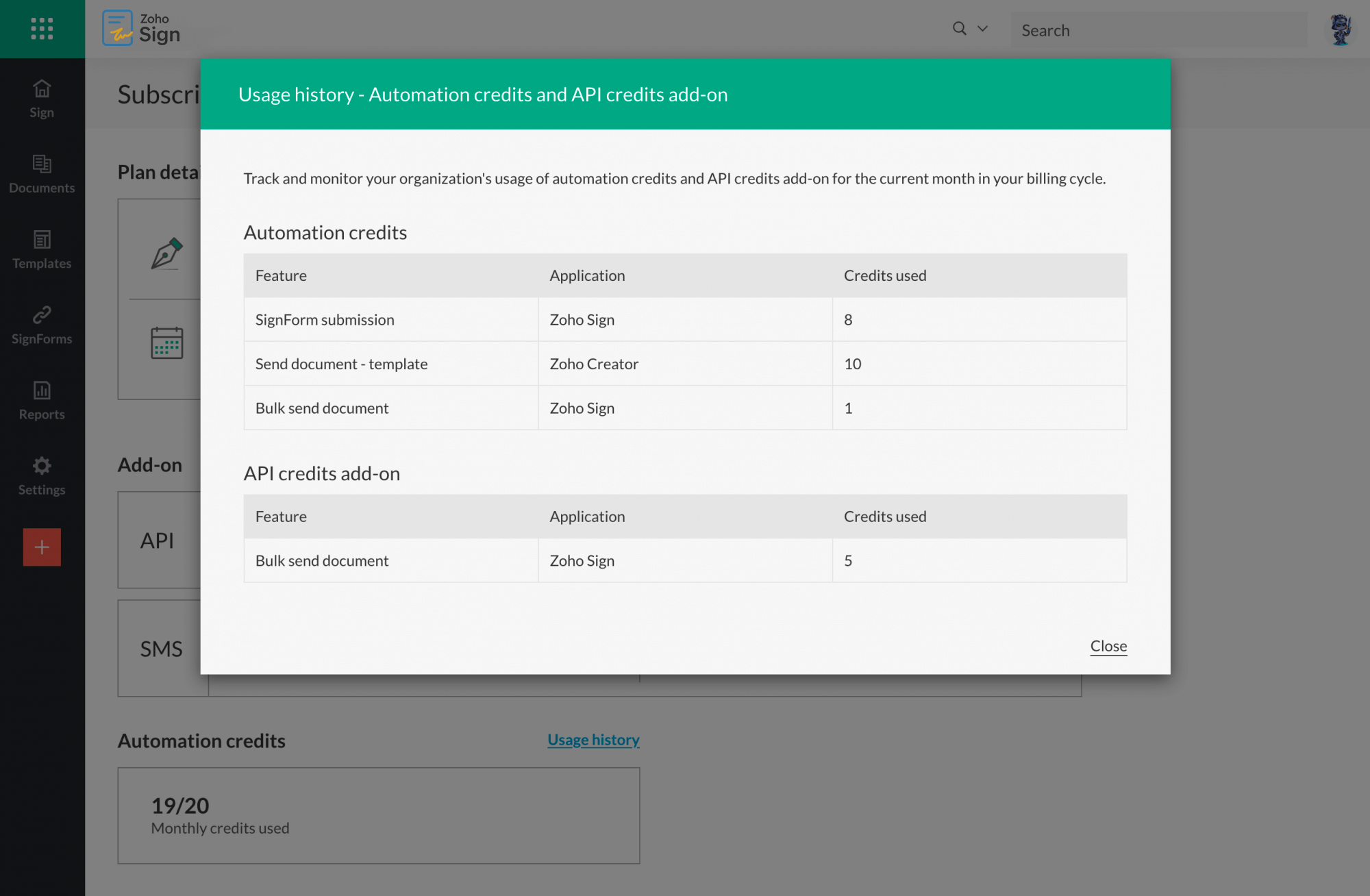This screenshot has width=1370, height=896.
Task: Open the user profile avatar
Action: click(1341, 29)
